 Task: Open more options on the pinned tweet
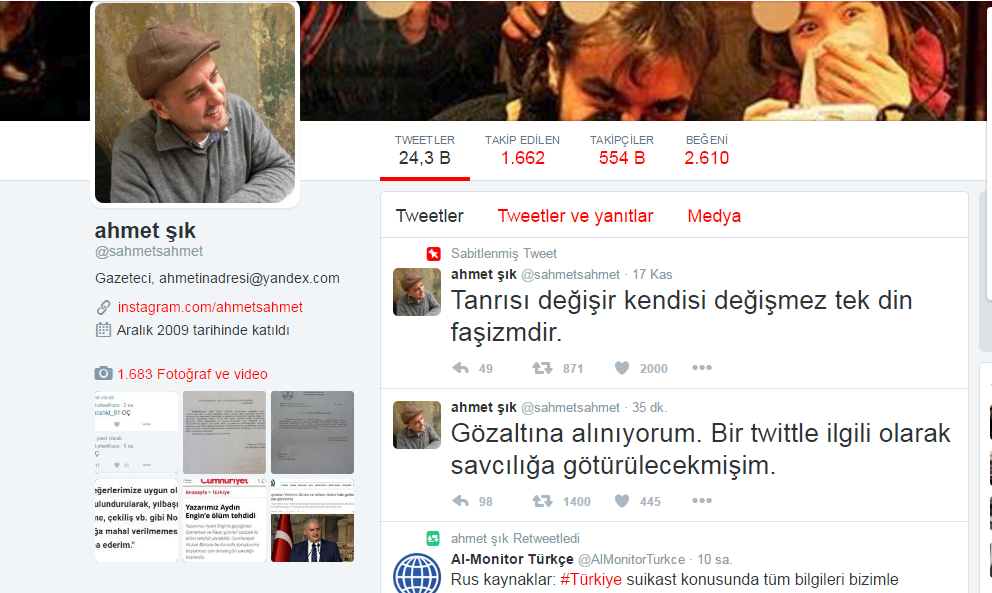tap(702, 368)
